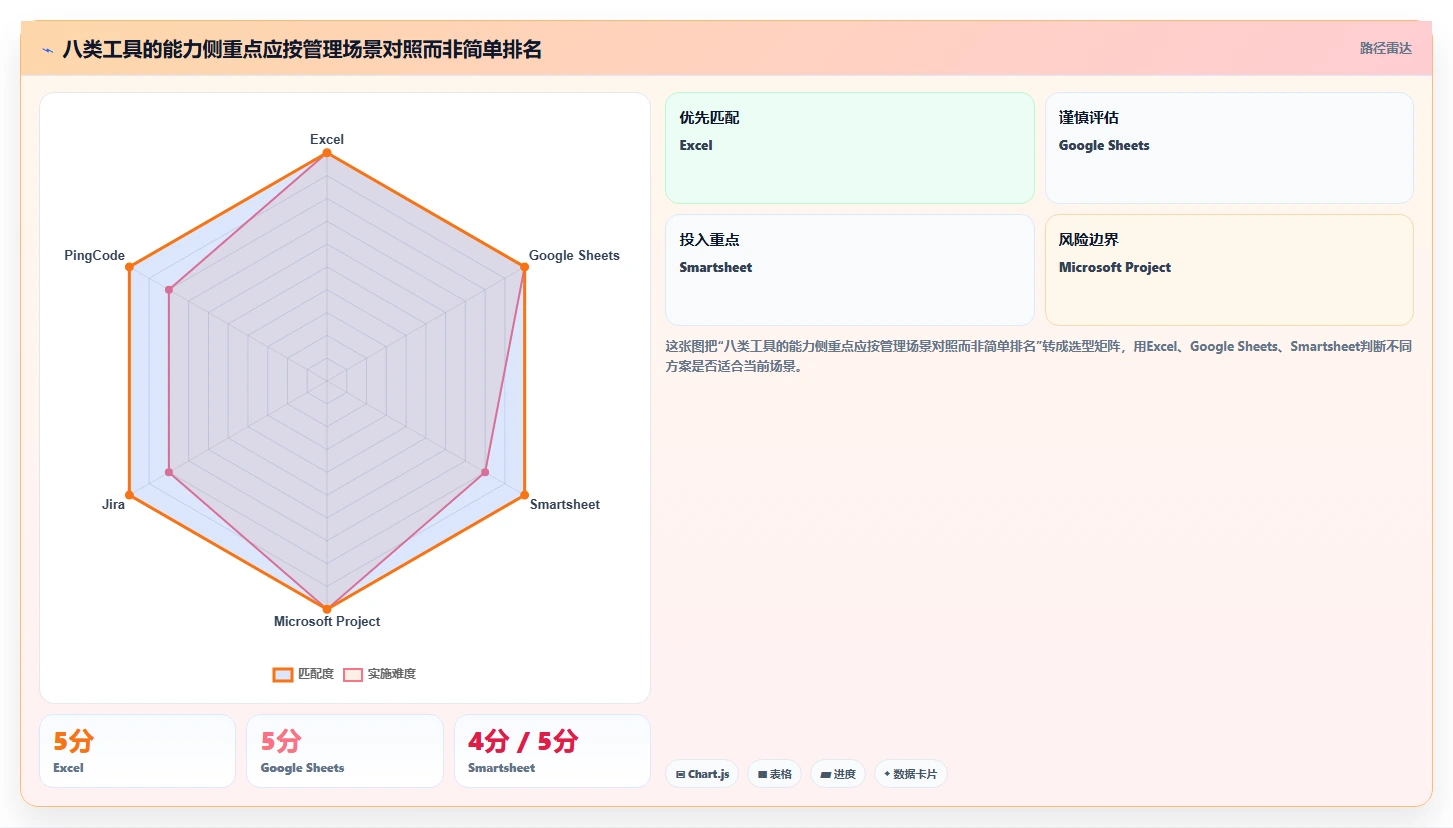This screenshot has width=1453, height=828.
Task: Click the pink 实施难度 legend swatch
Action: coord(353,674)
